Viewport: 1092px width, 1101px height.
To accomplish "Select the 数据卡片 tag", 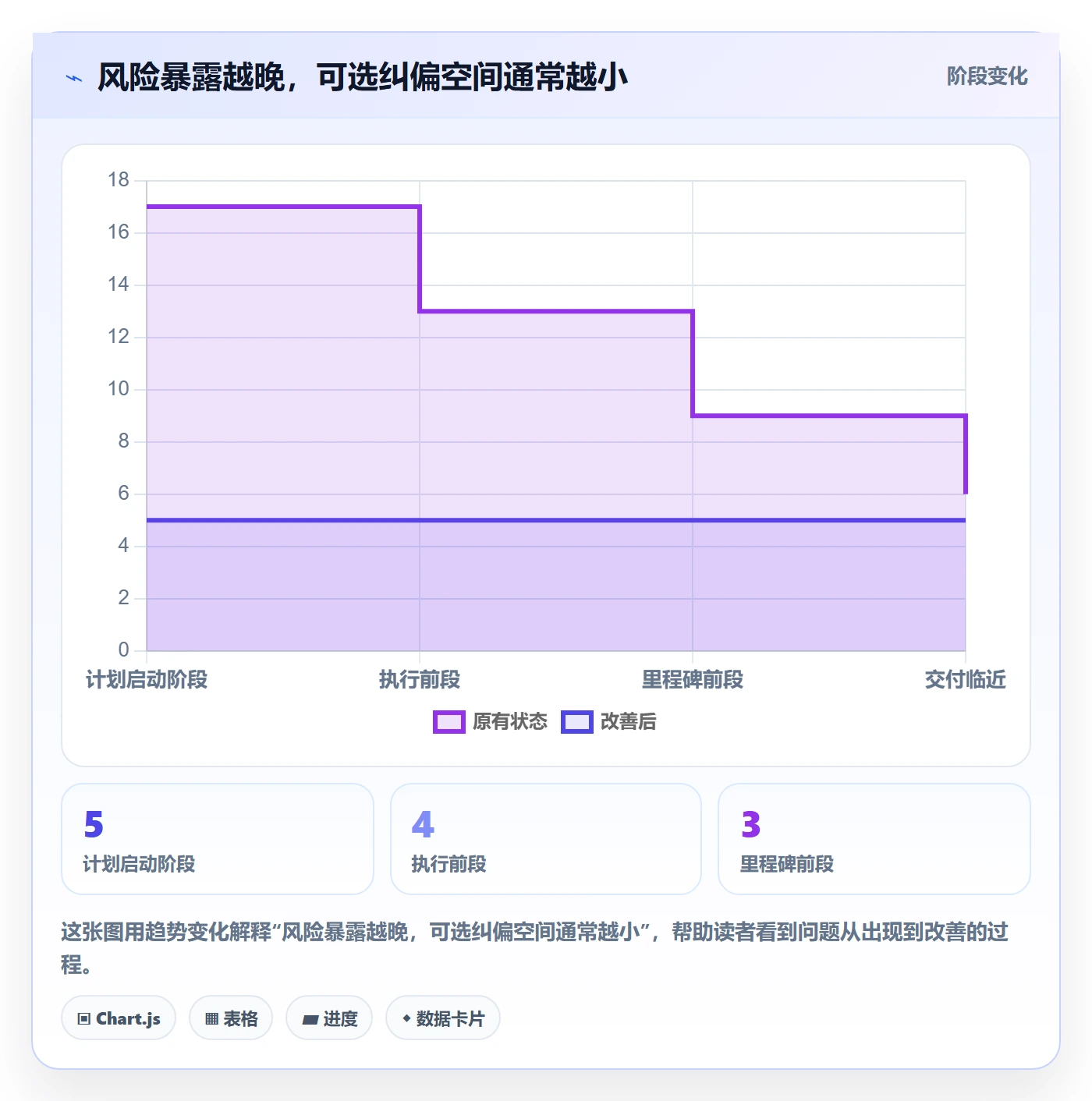I will pos(443,1018).
